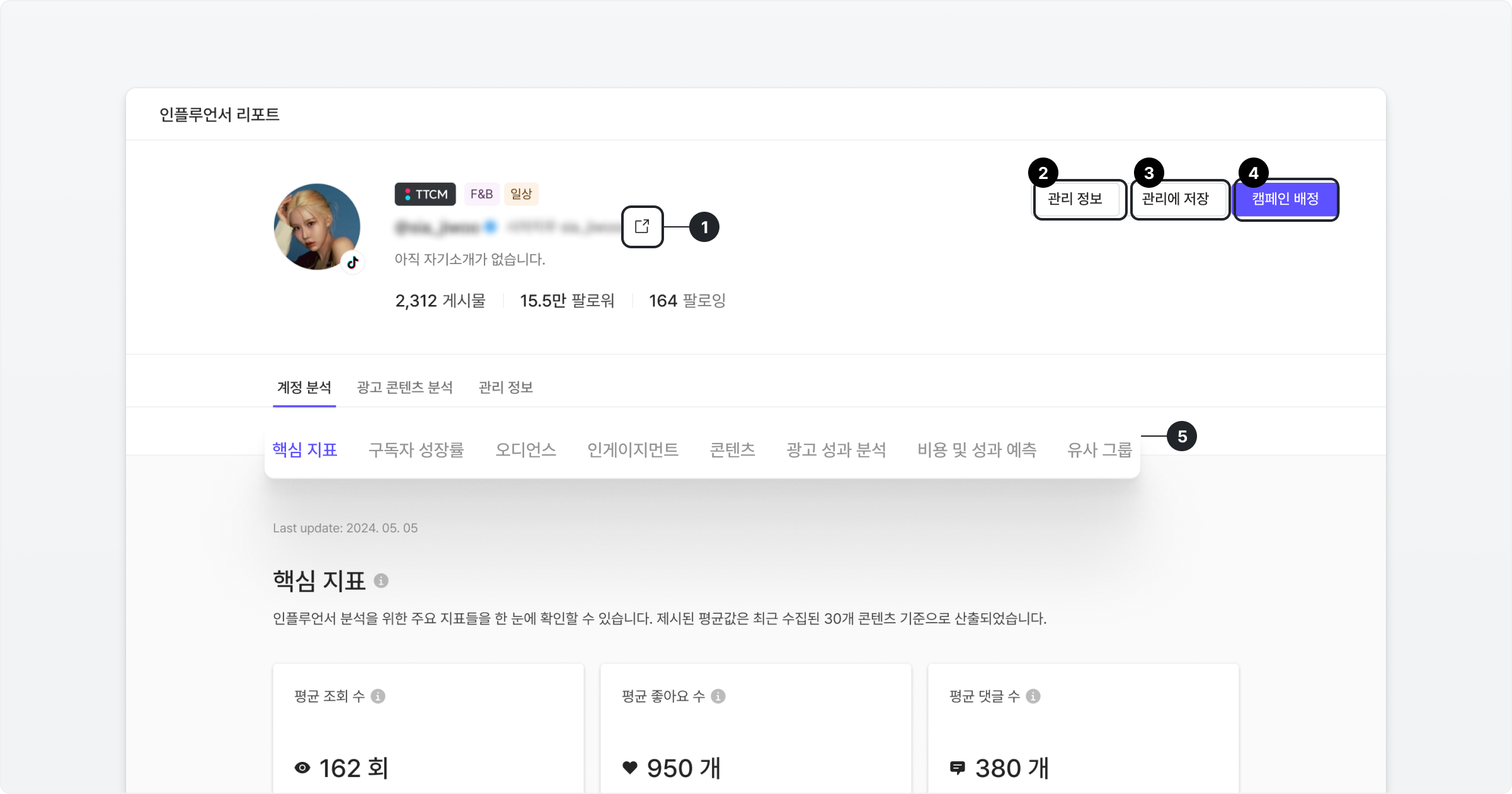1512x794 pixels.
Task: Click the 캠페인 배정 button
Action: (x=1285, y=199)
